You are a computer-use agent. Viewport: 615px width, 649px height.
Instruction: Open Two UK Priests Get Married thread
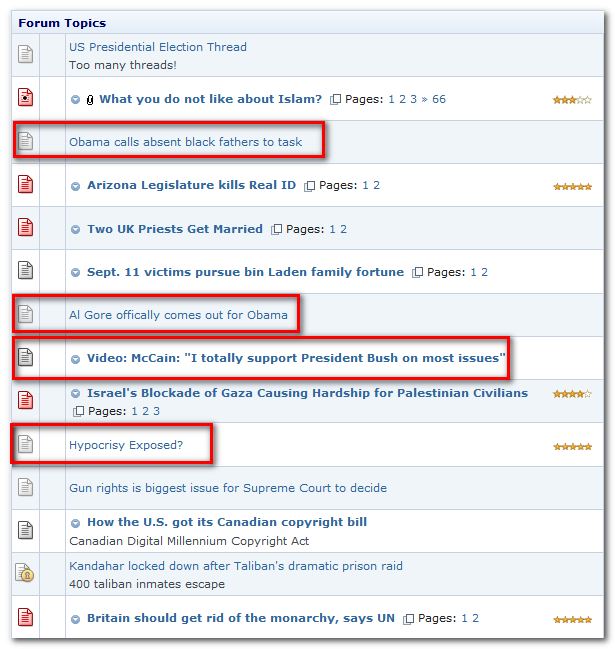pyautogui.click(x=175, y=229)
